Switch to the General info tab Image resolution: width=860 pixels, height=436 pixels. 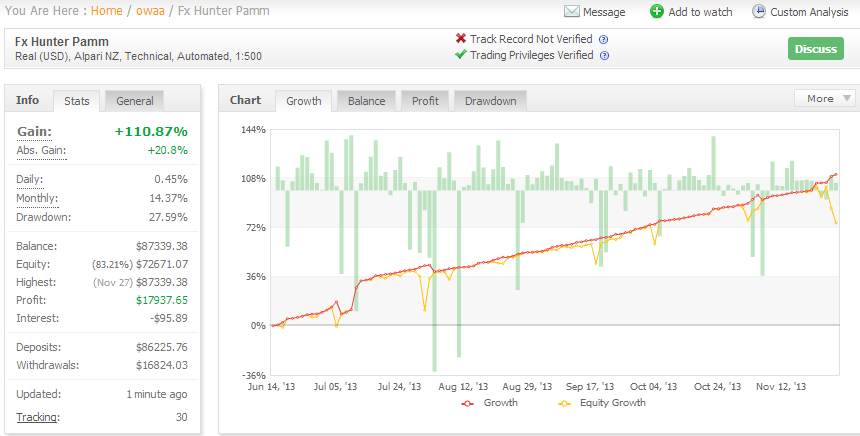click(134, 101)
